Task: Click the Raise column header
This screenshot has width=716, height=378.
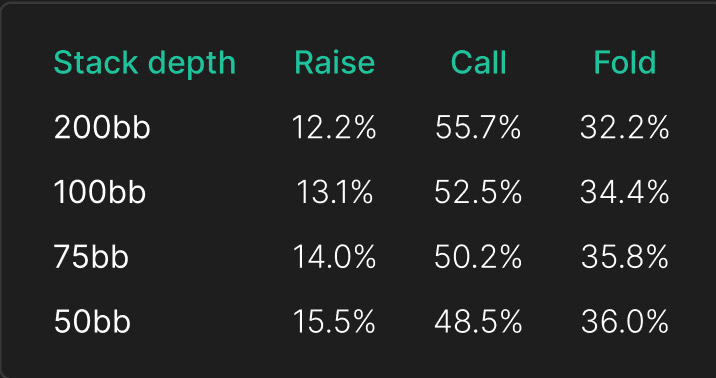Action: [334, 62]
